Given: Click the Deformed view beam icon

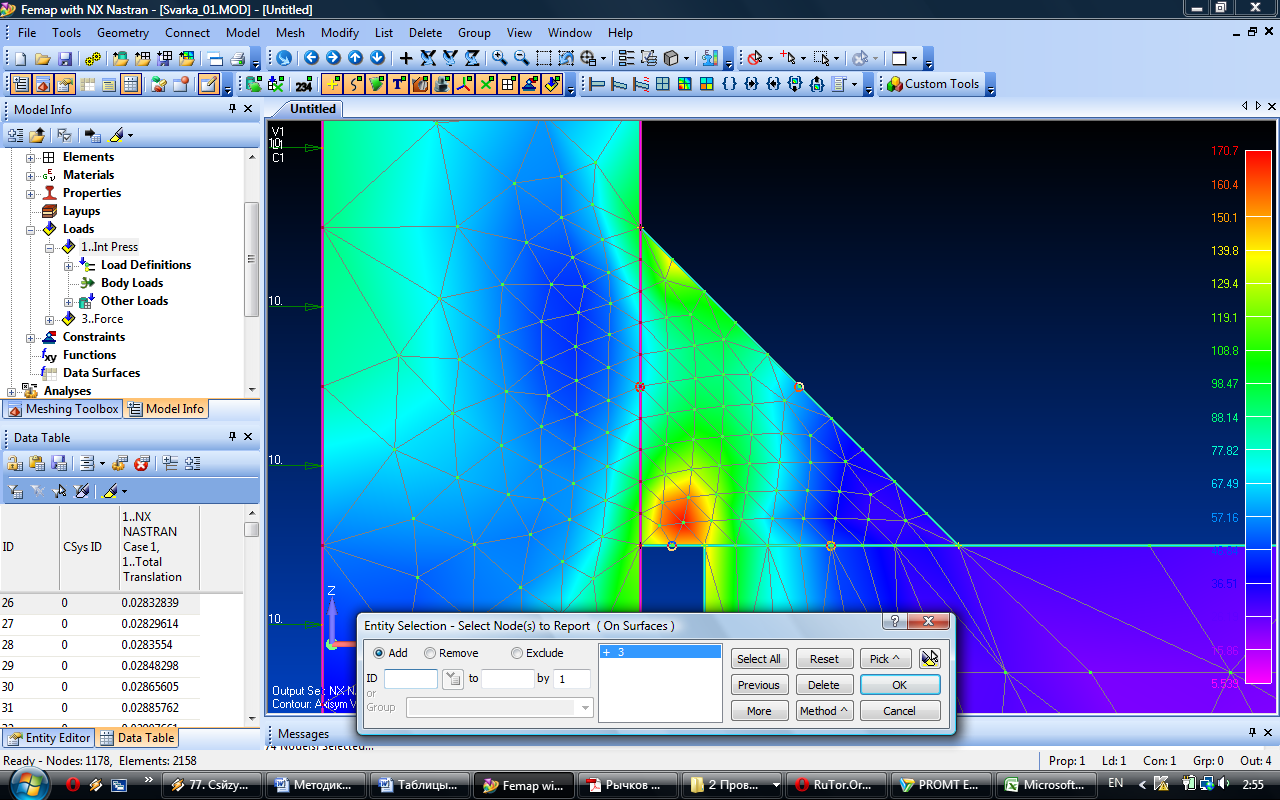Looking at the screenshot, I should click(x=619, y=85).
